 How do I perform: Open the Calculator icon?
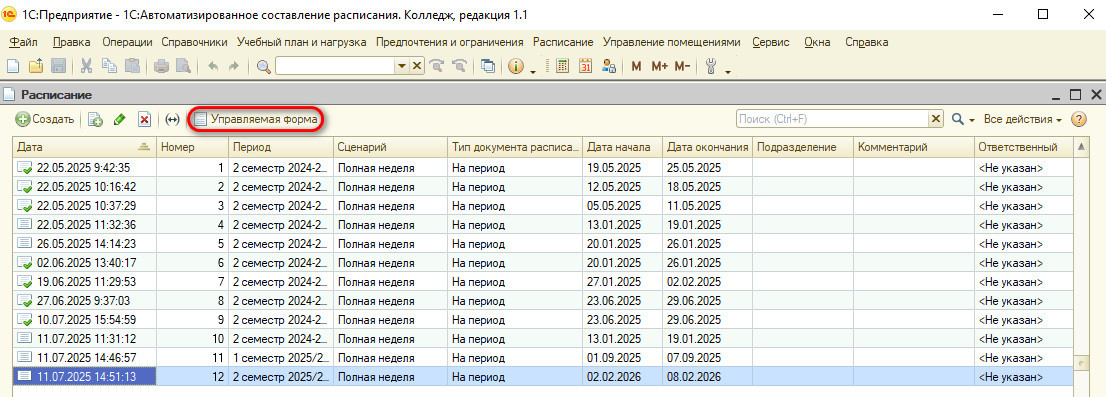click(563, 66)
